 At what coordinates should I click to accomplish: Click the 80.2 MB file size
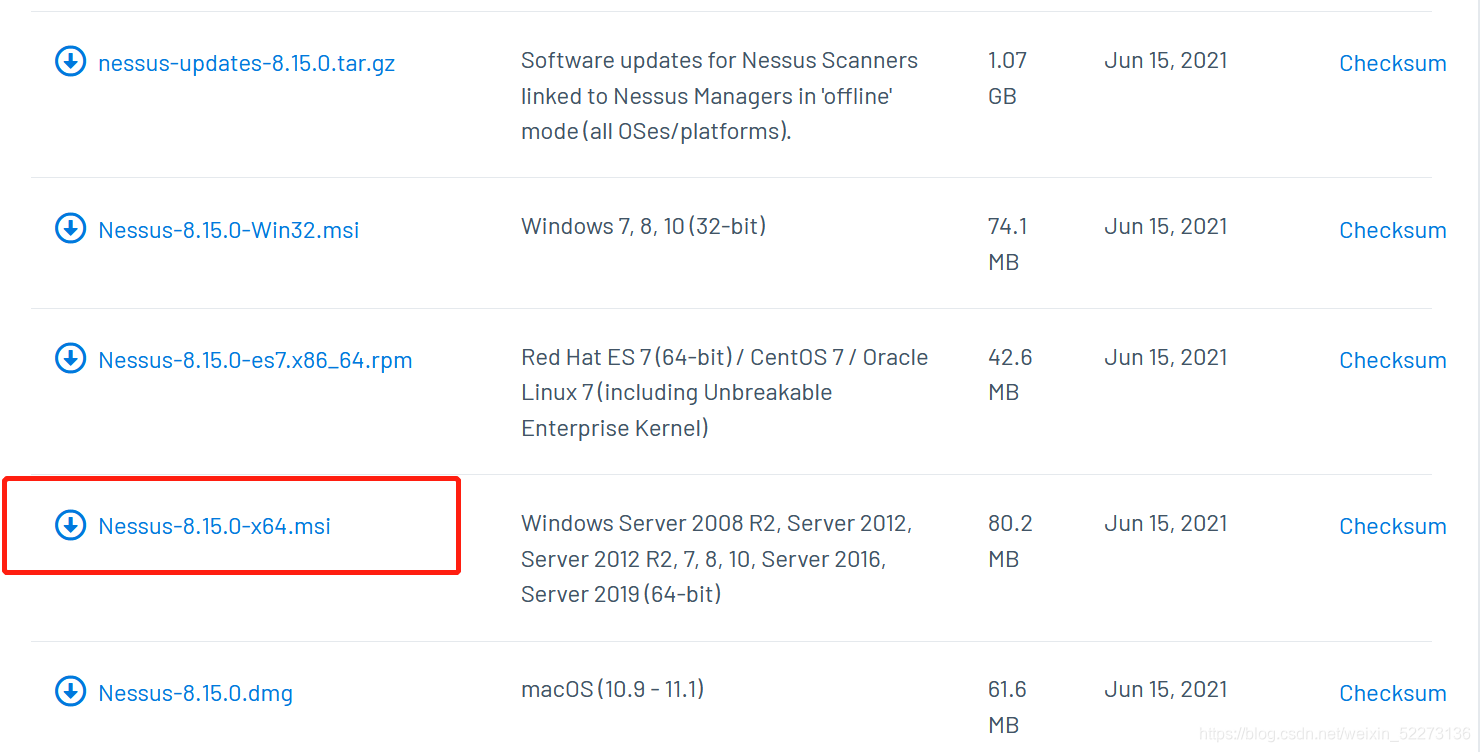[1010, 541]
